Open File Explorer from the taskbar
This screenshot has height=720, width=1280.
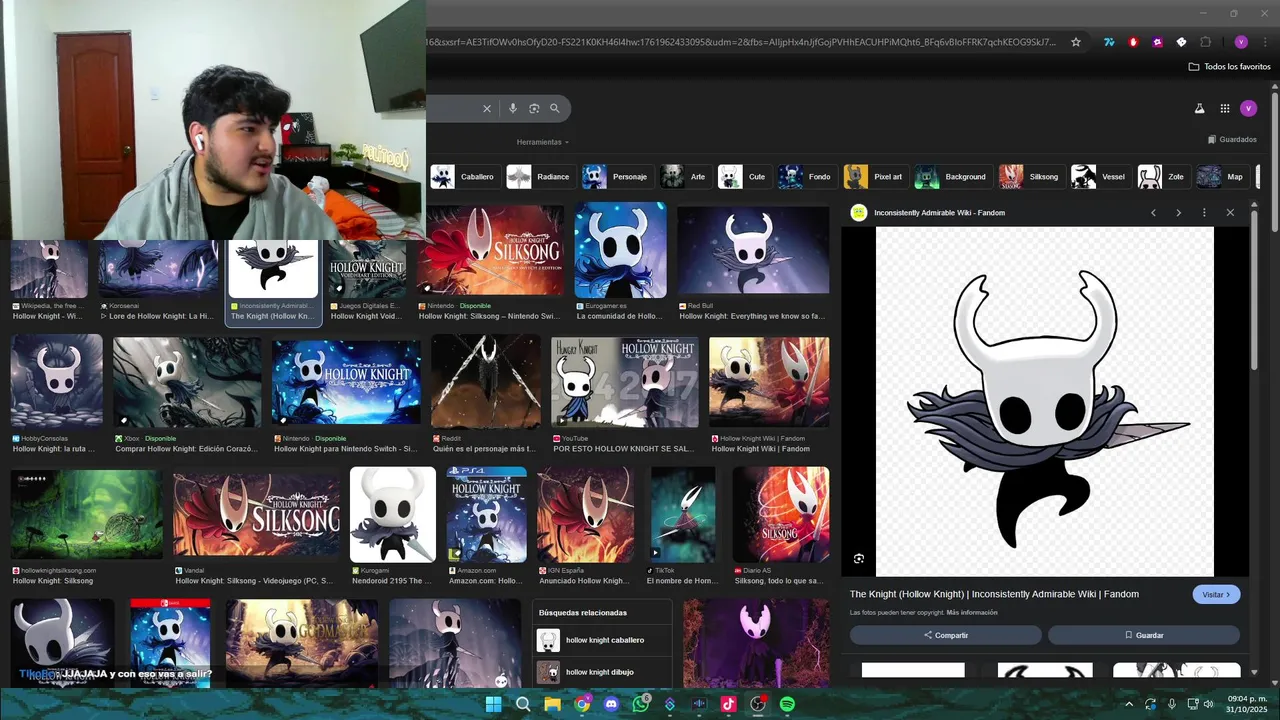click(552, 704)
